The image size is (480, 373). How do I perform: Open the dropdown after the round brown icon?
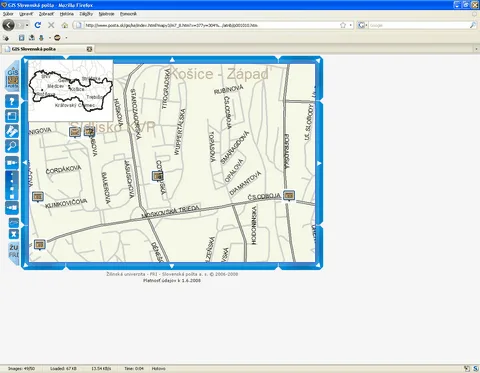click(66, 38)
